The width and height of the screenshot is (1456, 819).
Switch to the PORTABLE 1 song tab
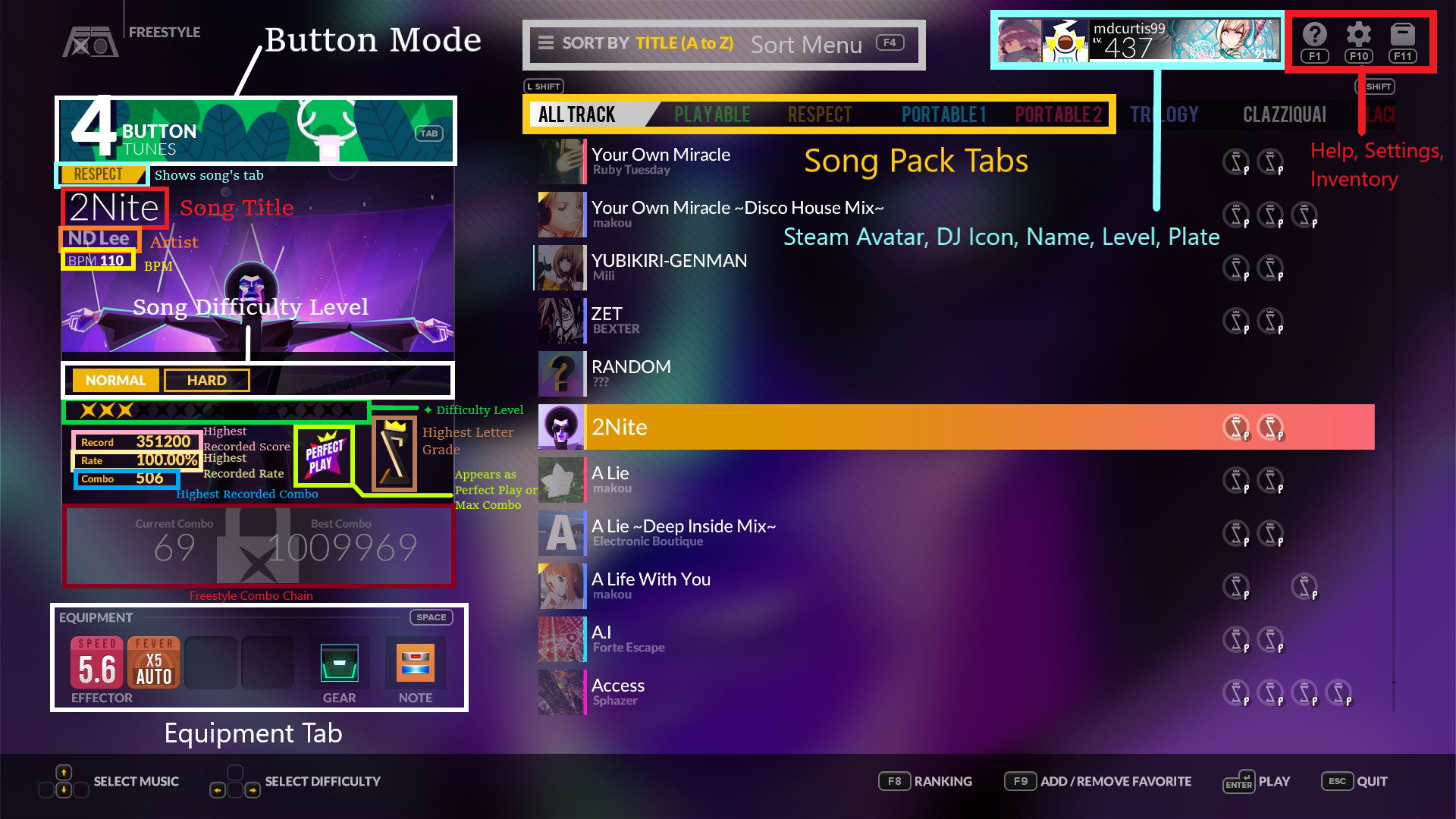click(x=943, y=115)
